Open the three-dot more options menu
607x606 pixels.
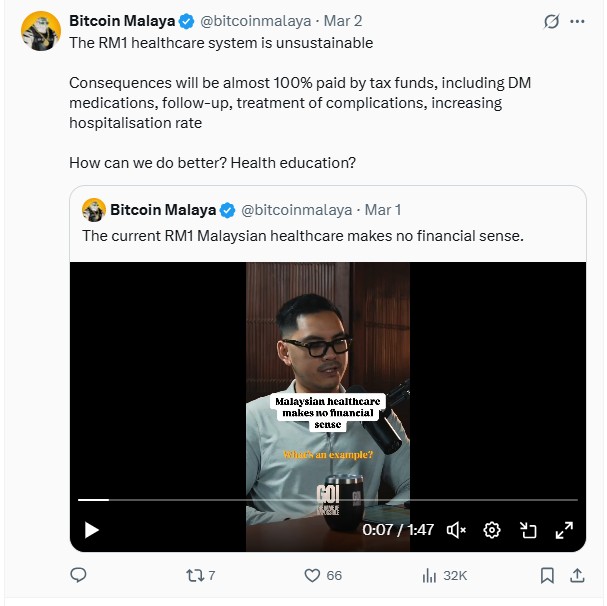point(577,22)
